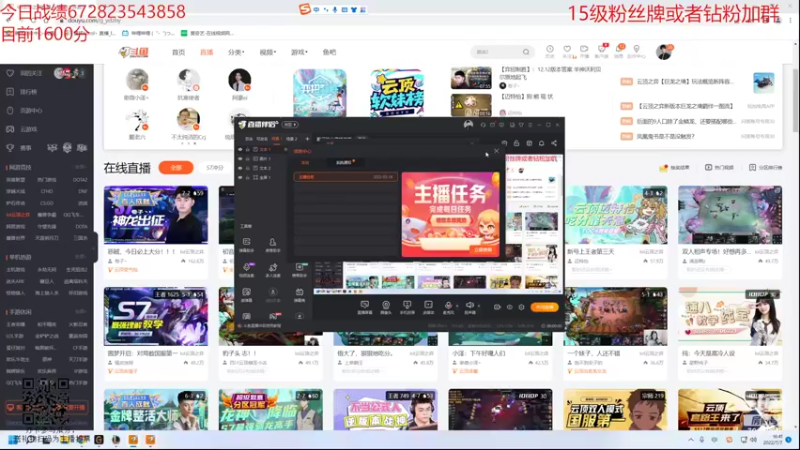
Task: Click the bell notification icon in companion window
Action: [x=541, y=143]
